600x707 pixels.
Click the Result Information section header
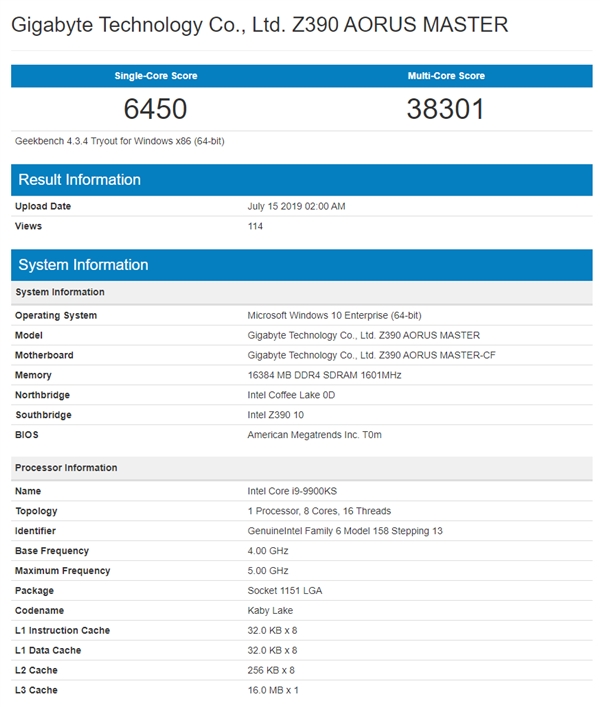click(302, 180)
